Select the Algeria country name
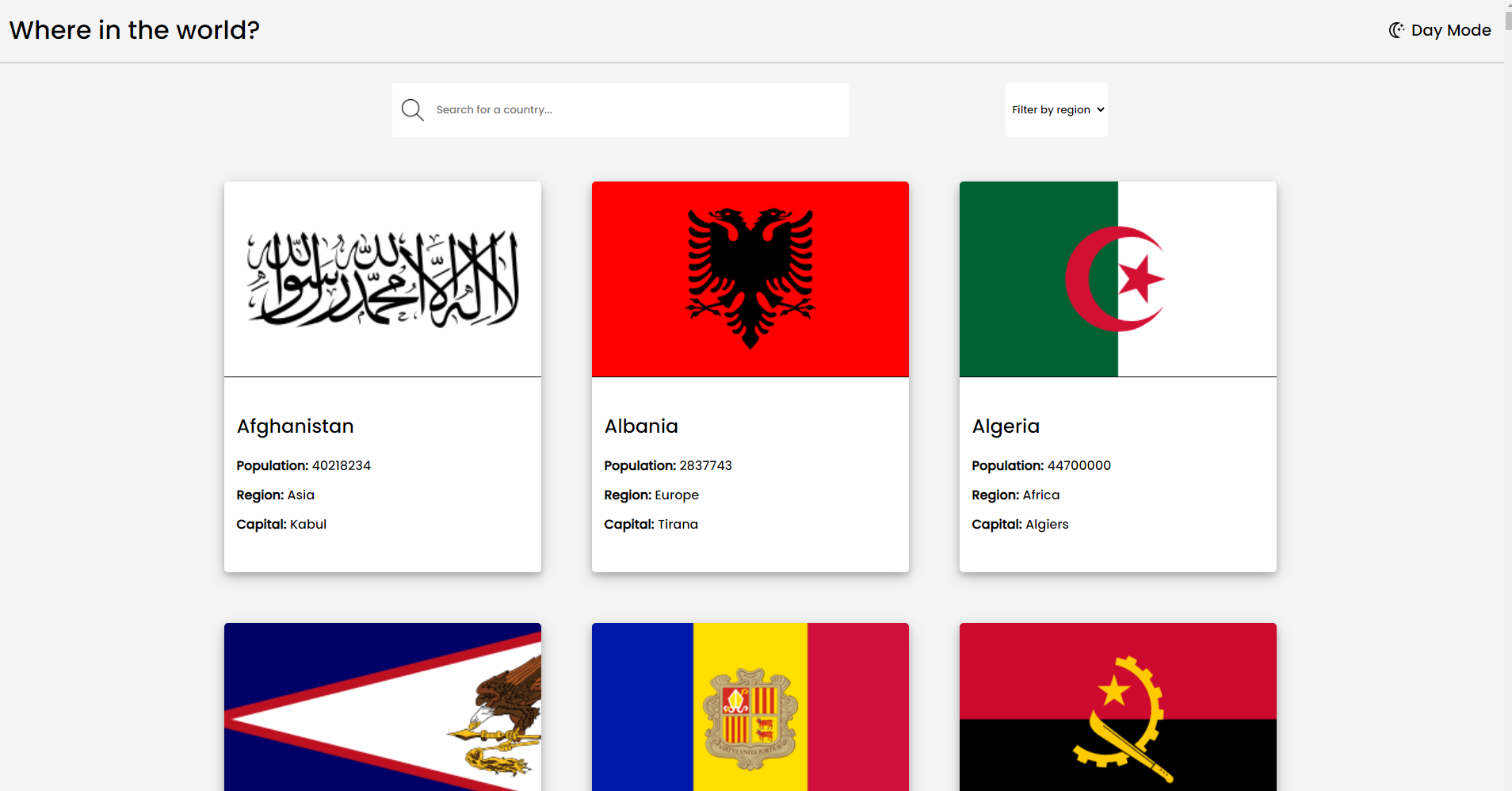 pos(1006,426)
